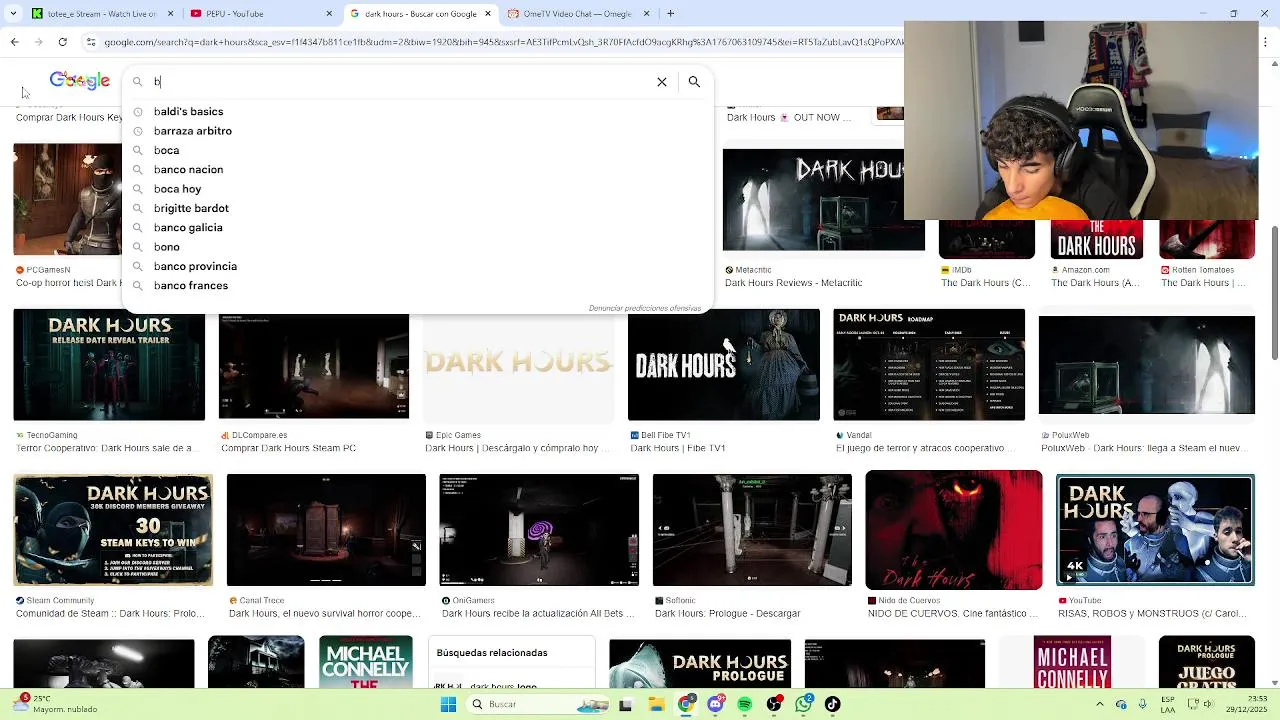Choose the "banco galicia" suggestion
Viewport: 1280px width, 720px height.
click(188, 228)
